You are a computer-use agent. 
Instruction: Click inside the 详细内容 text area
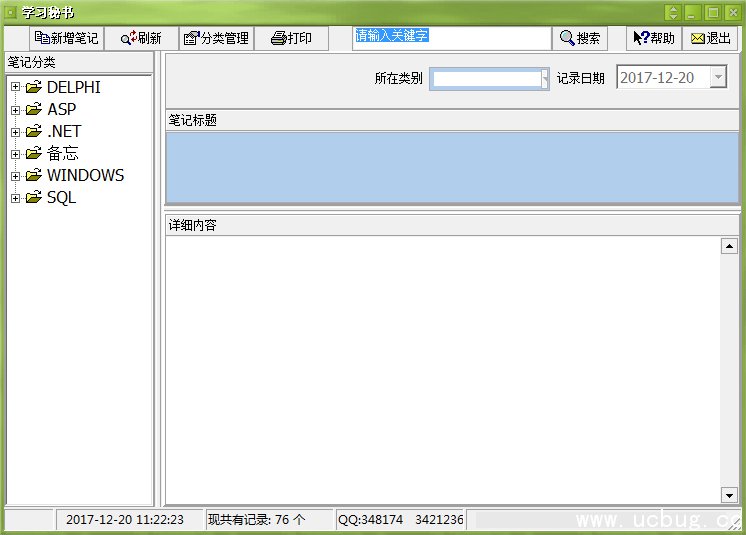pyautogui.click(x=442, y=370)
